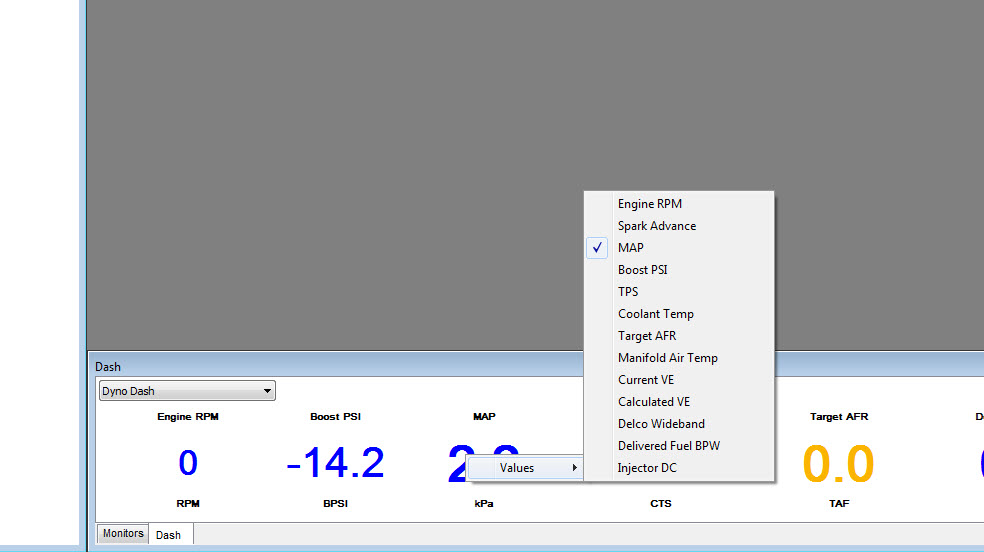The width and height of the screenshot is (984, 552).
Task: Pick Manifold Air Temp from menu
Action: click(678, 358)
